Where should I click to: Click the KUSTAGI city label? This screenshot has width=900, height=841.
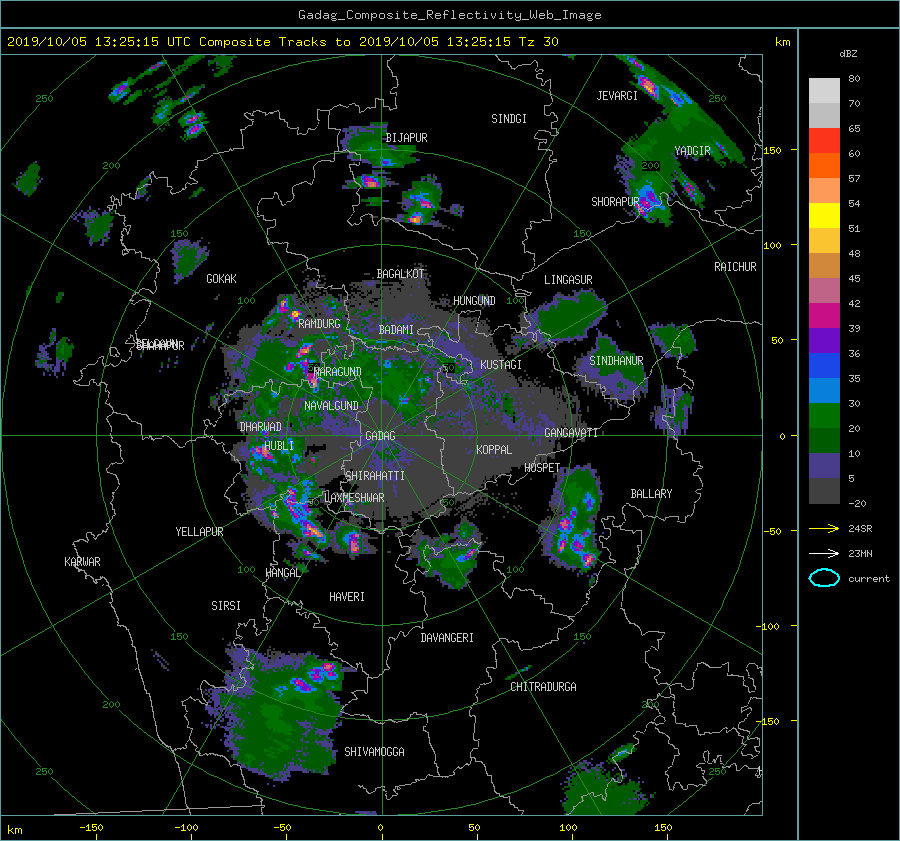[501, 365]
